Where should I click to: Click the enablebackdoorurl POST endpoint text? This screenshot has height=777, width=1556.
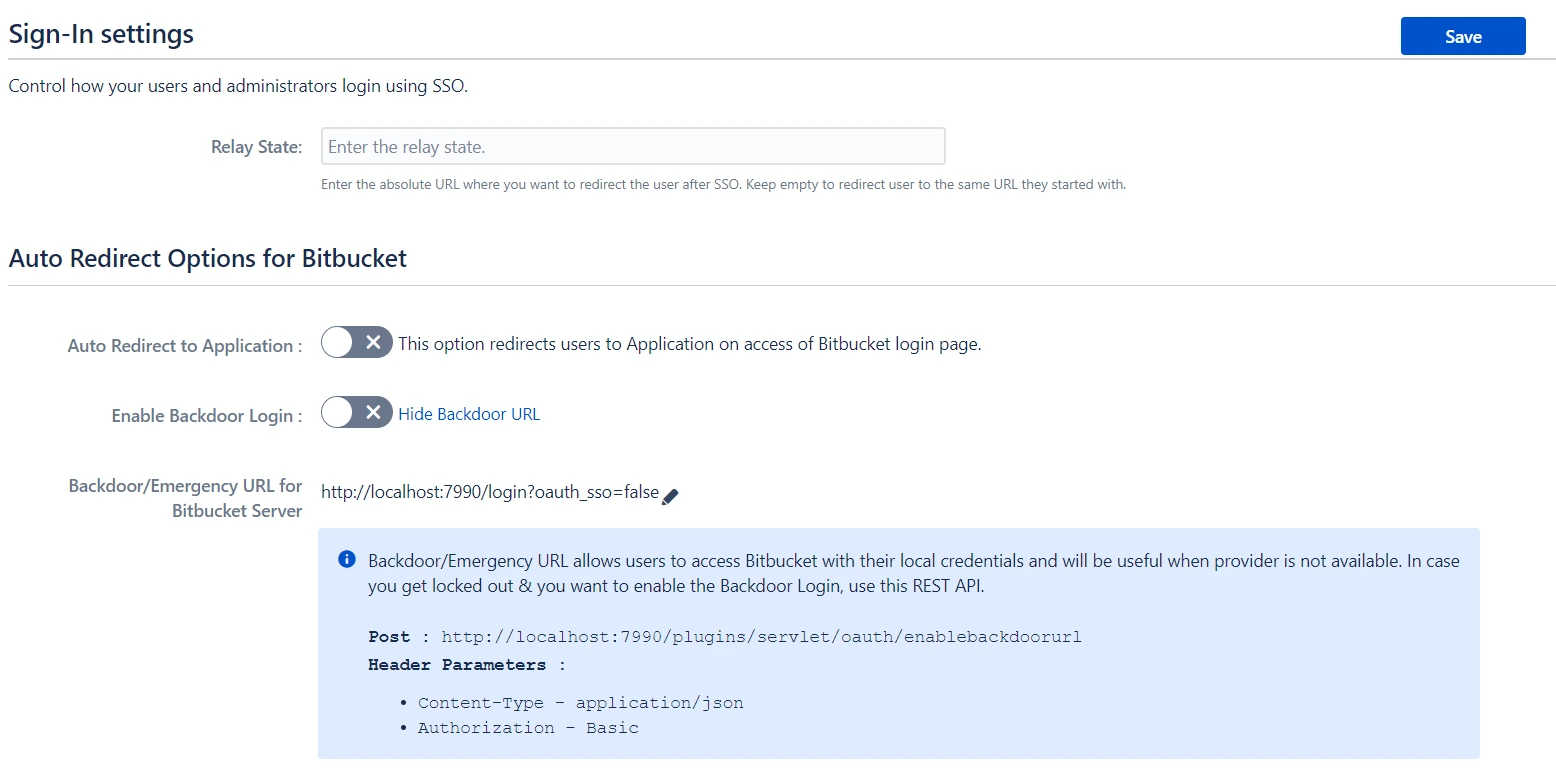click(x=761, y=637)
